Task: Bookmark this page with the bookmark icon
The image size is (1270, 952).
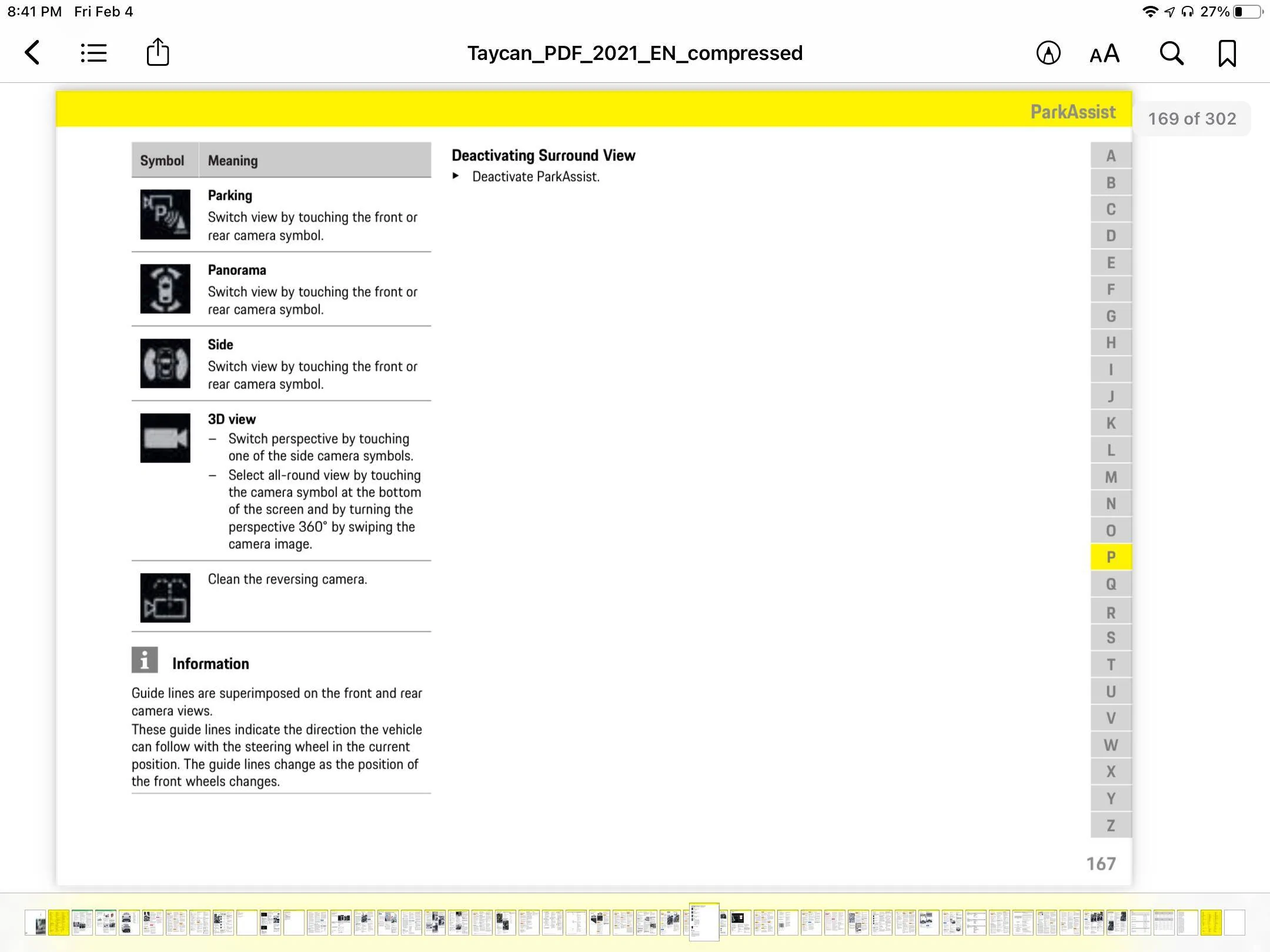Action: pyautogui.click(x=1227, y=53)
